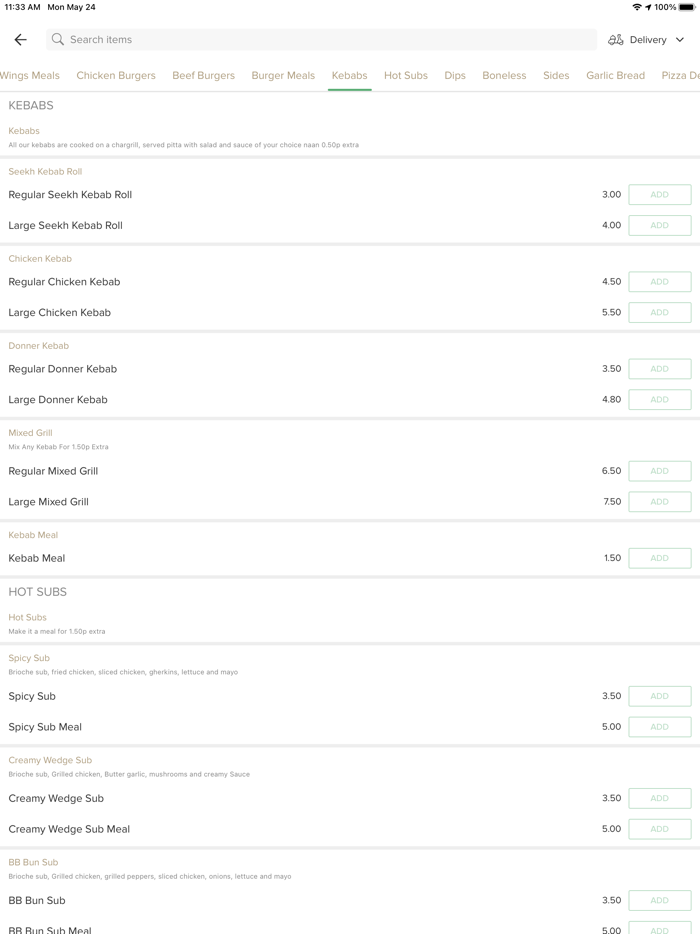Add Regular Seekh Kebab Roll
The height and width of the screenshot is (934, 700).
click(x=659, y=195)
